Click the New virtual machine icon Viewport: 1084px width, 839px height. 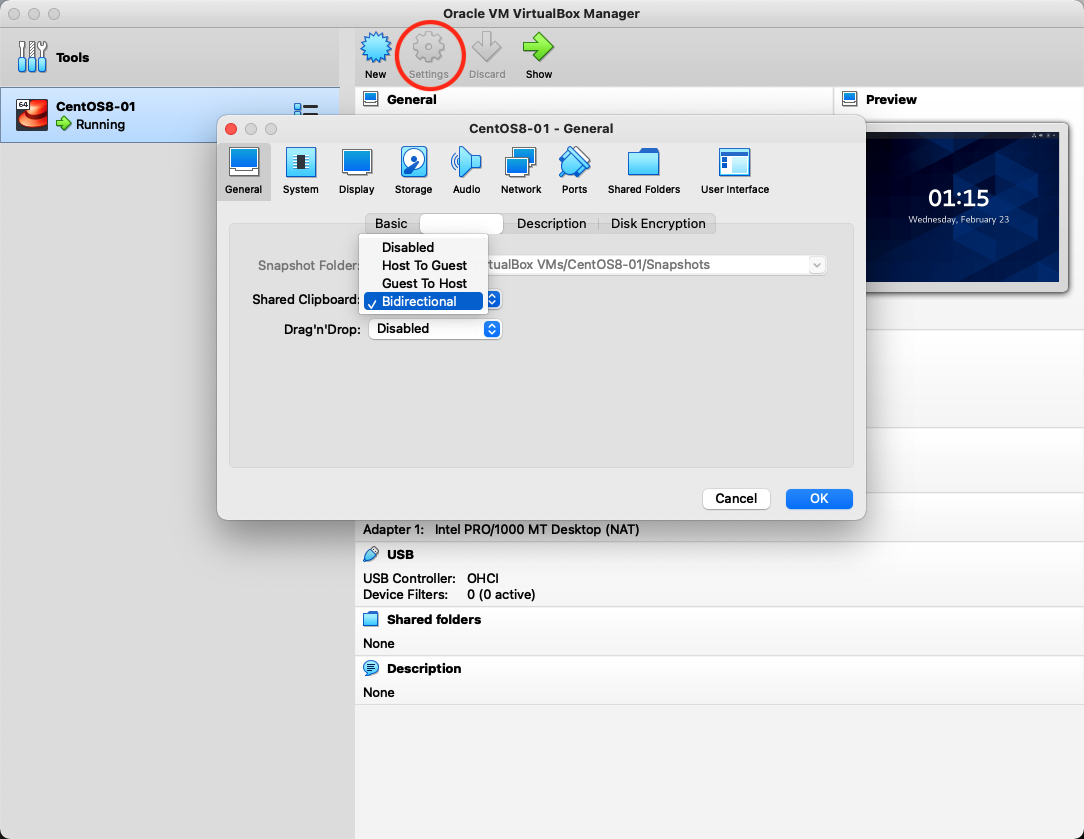375,48
